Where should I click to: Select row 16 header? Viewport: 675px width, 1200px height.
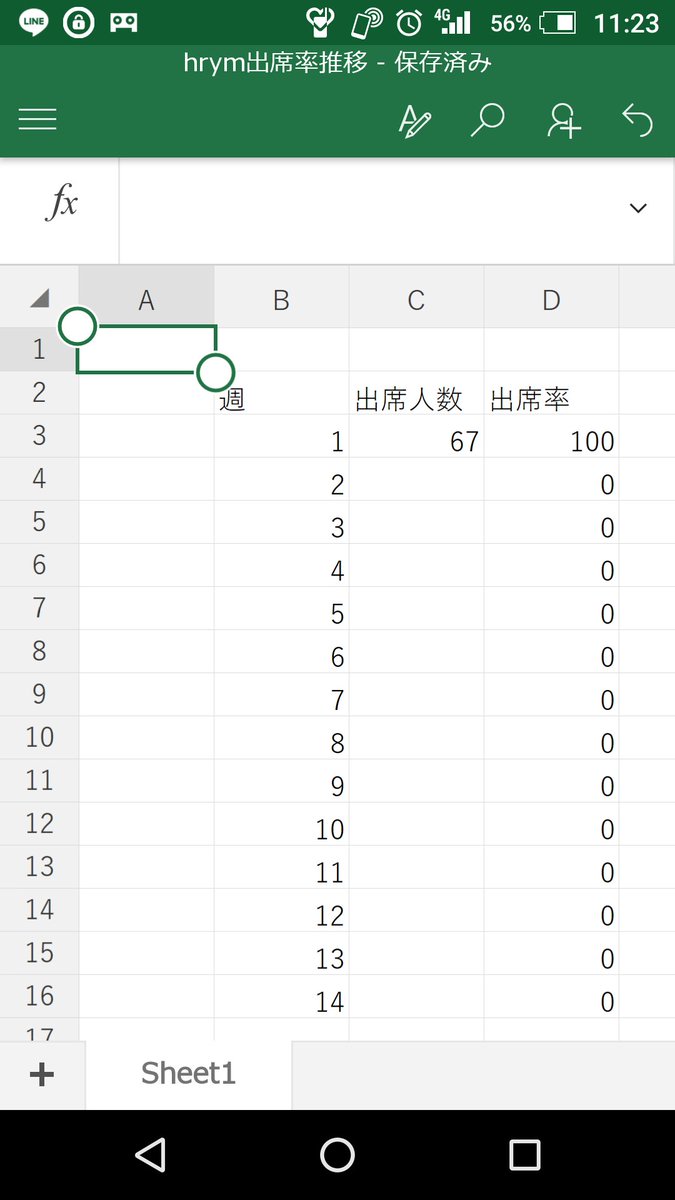(x=39, y=996)
